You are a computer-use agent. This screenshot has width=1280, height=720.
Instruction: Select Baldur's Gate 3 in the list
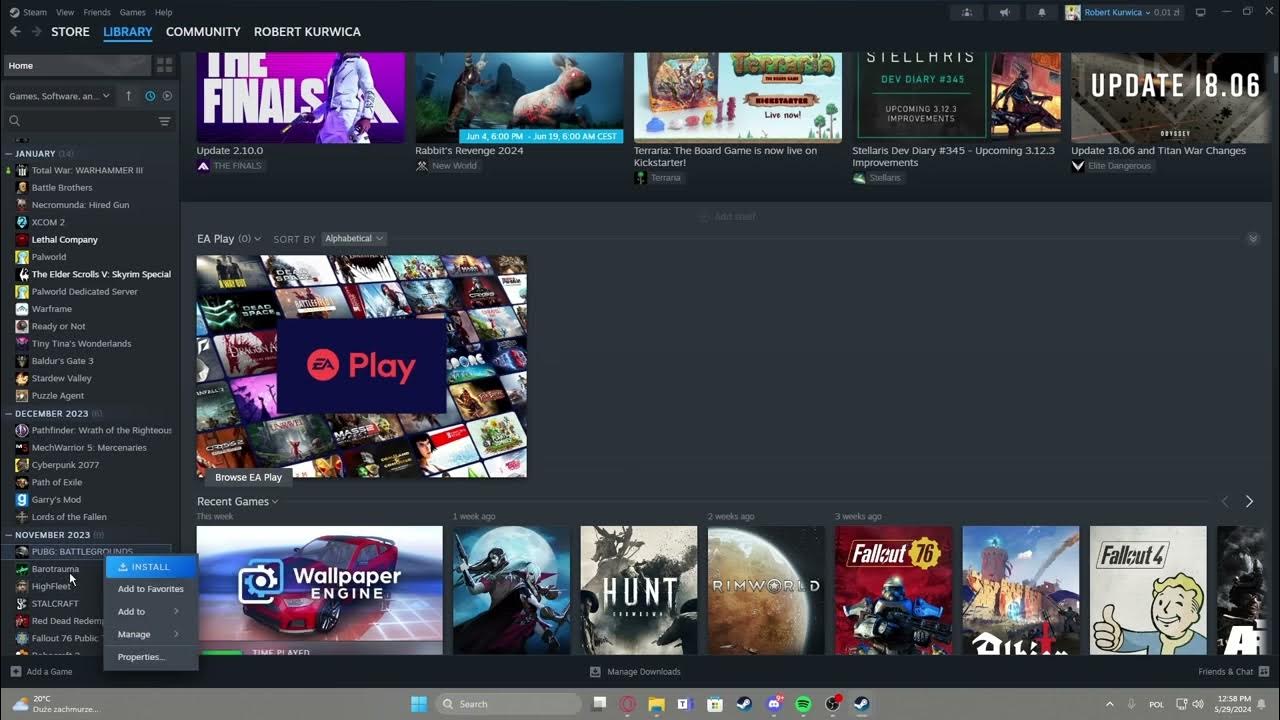tap(62, 361)
